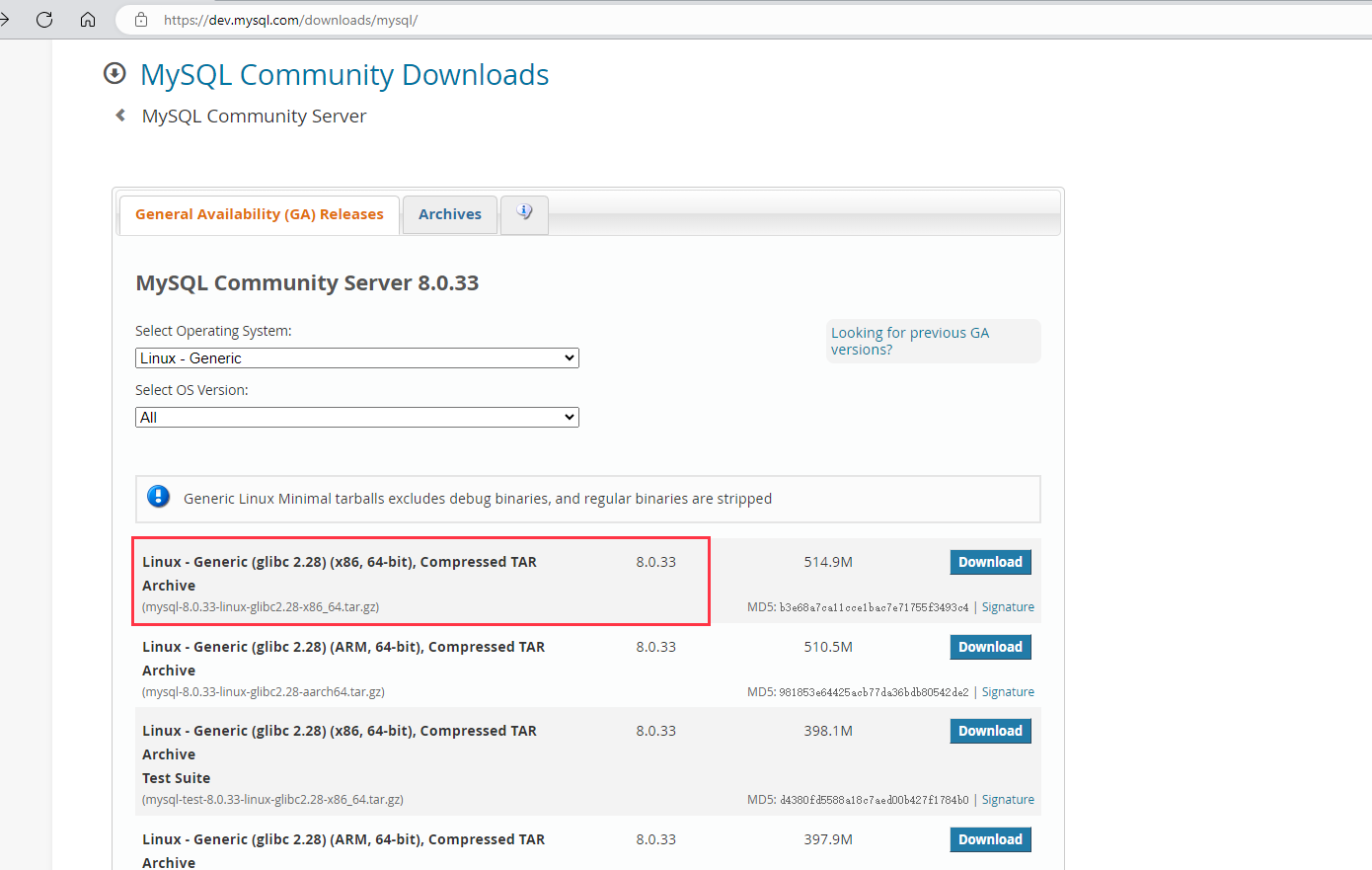Image resolution: width=1372 pixels, height=870 pixels.
Task: Click version 8.0.33 in the 514.9M row
Action: click(x=655, y=562)
